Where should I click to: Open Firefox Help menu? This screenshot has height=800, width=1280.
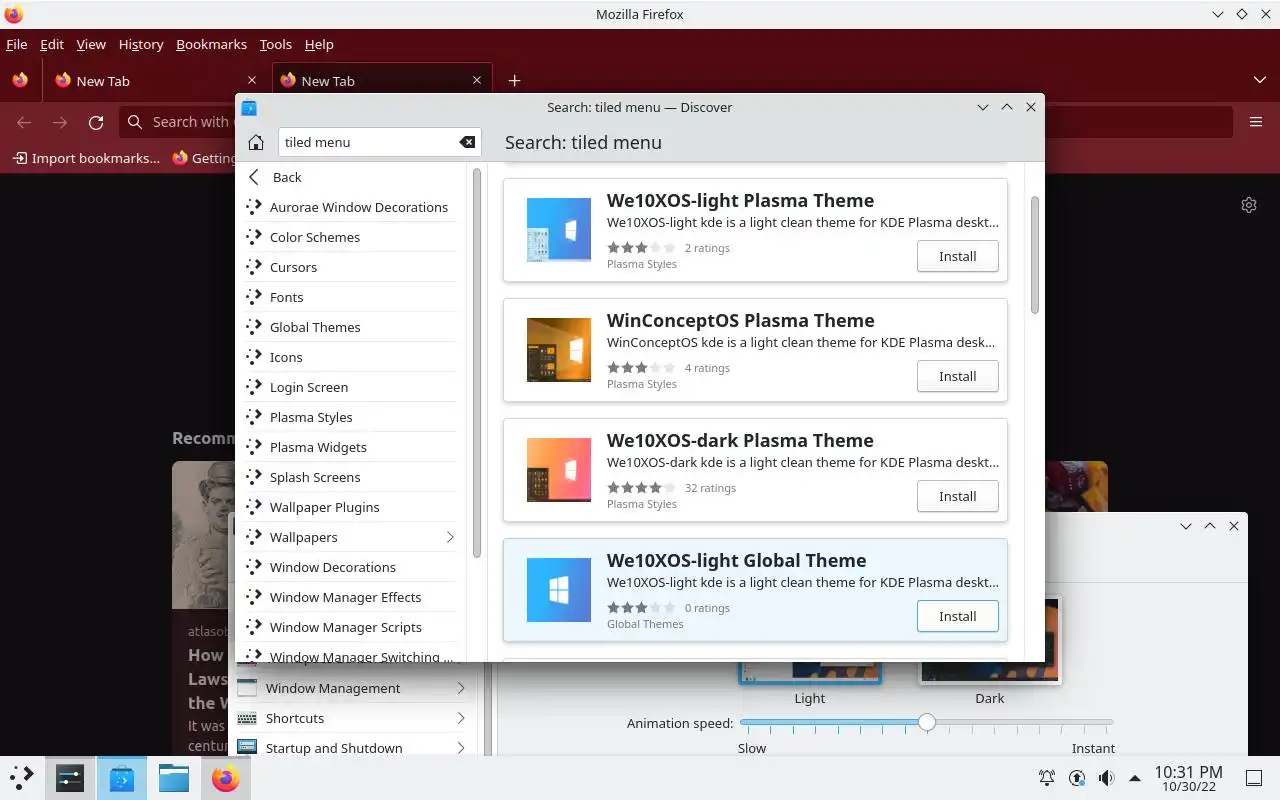[x=319, y=44]
